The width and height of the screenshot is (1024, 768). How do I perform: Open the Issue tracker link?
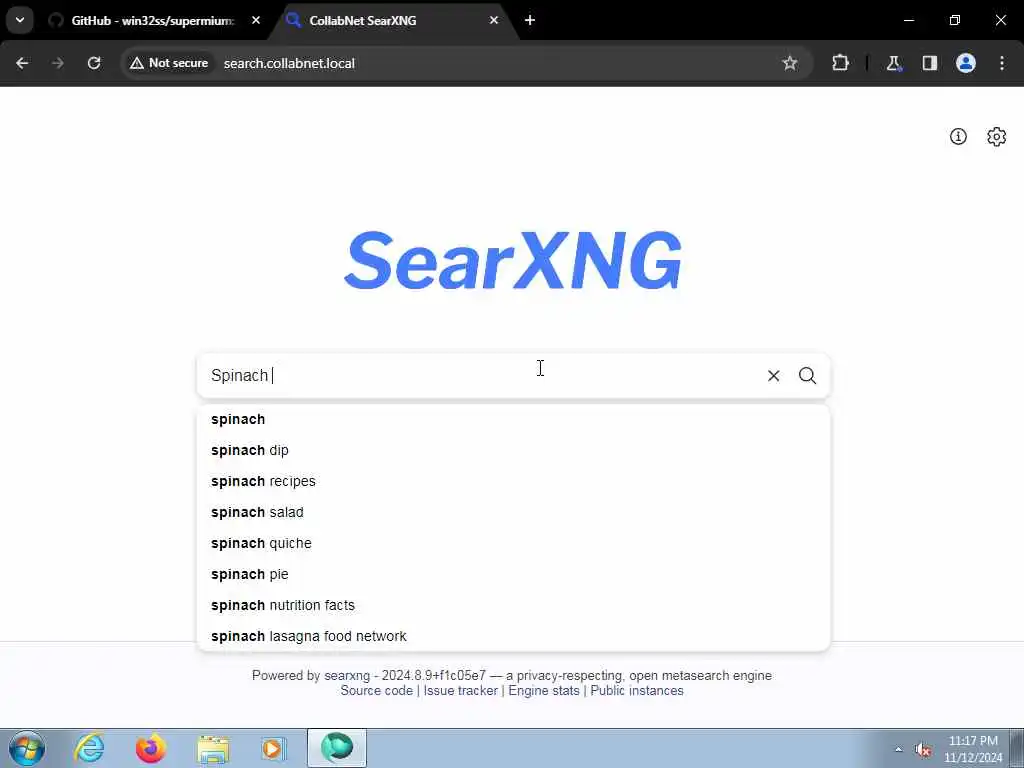tap(460, 690)
